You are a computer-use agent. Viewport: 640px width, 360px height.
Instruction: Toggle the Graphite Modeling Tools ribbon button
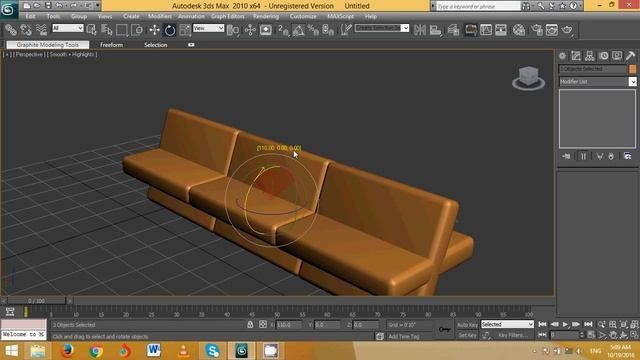point(470,30)
